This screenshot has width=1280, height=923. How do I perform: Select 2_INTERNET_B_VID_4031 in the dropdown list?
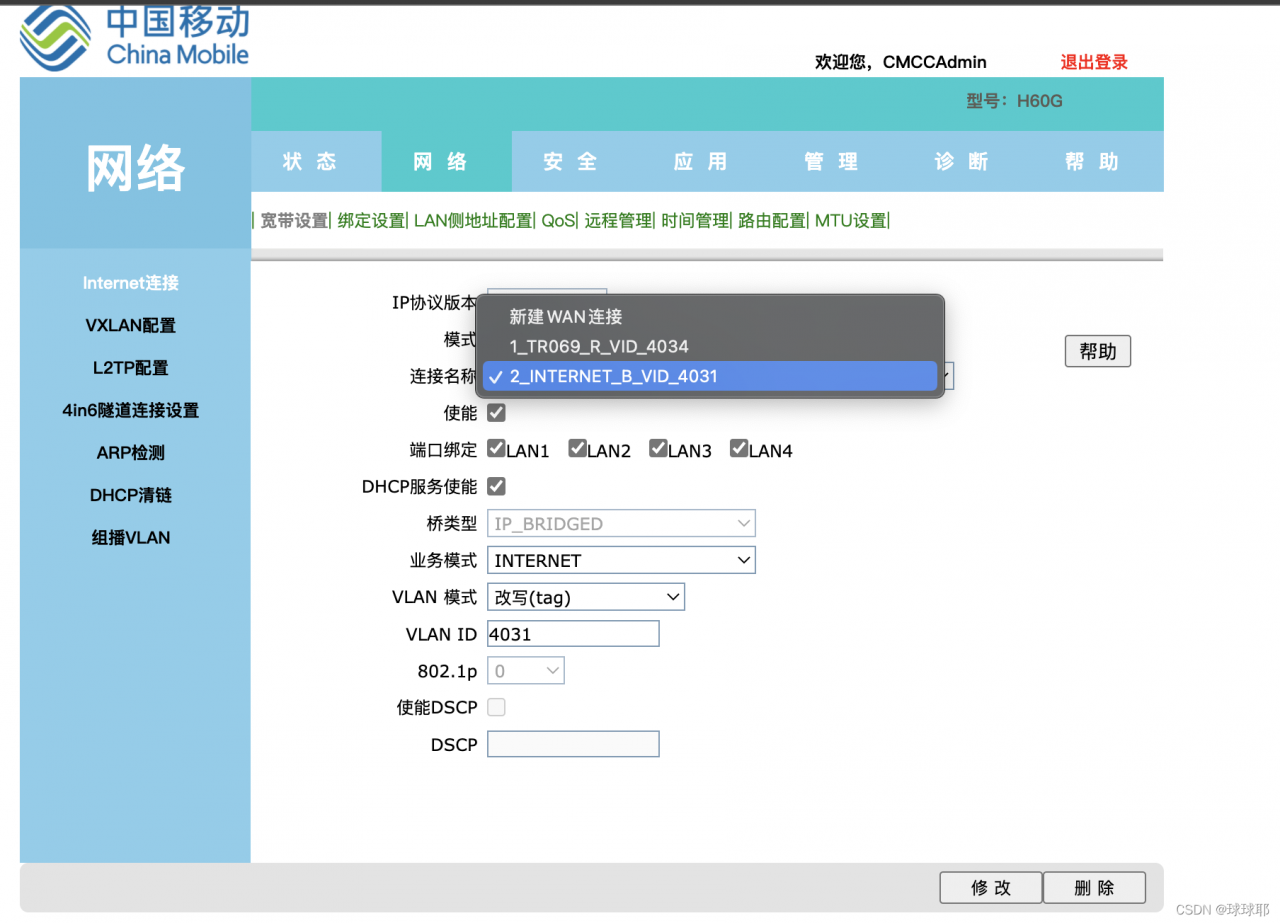[x=709, y=376]
